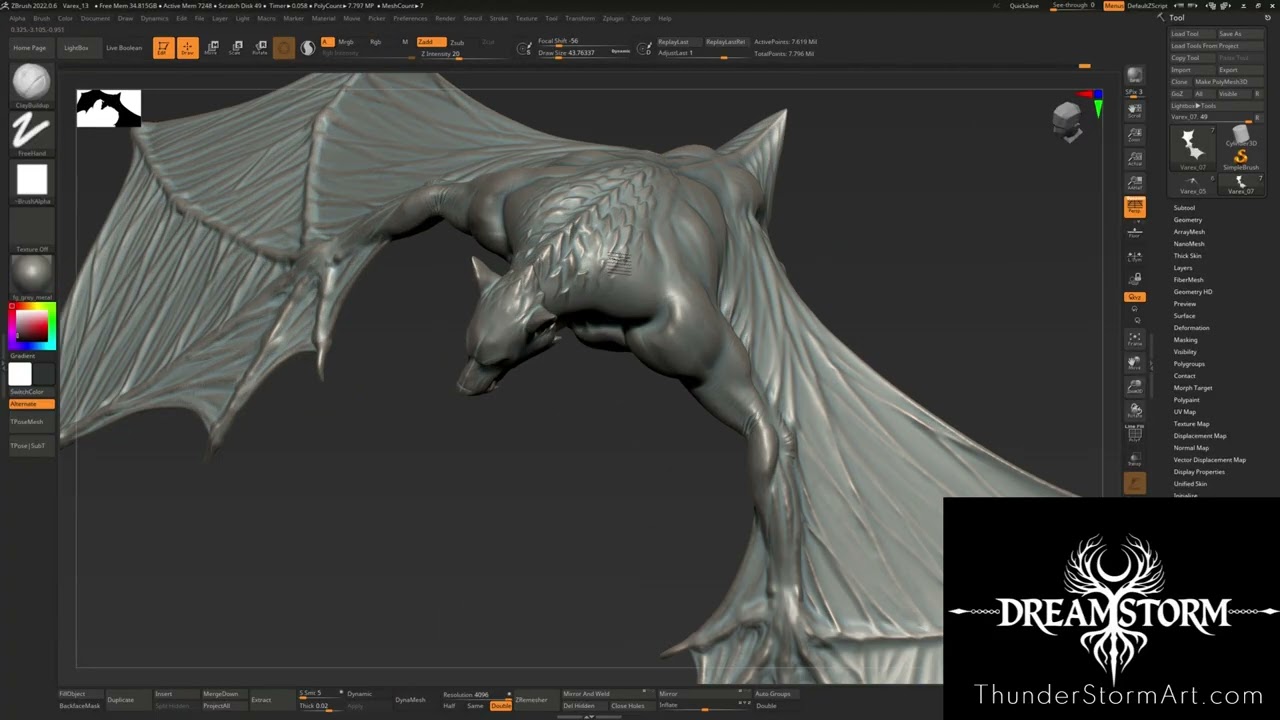Screen dimensions: 1280x720
Task: Toggle Mrgb channel
Action: click(346, 42)
